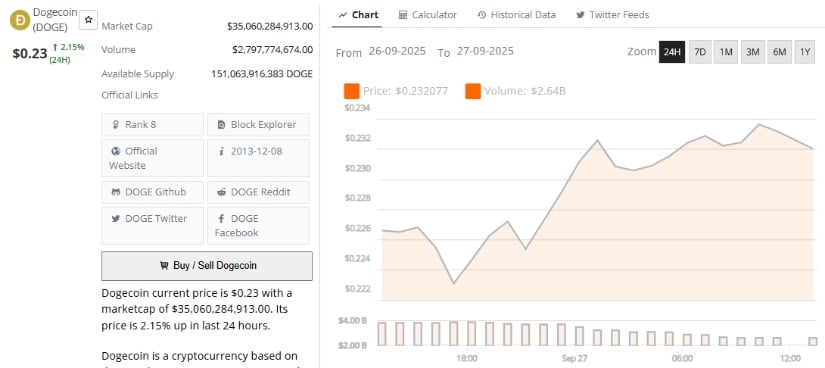Open the DOGE Github link
The width and height of the screenshot is (825, 368).
pyautogui.click(x=152, y=192)
